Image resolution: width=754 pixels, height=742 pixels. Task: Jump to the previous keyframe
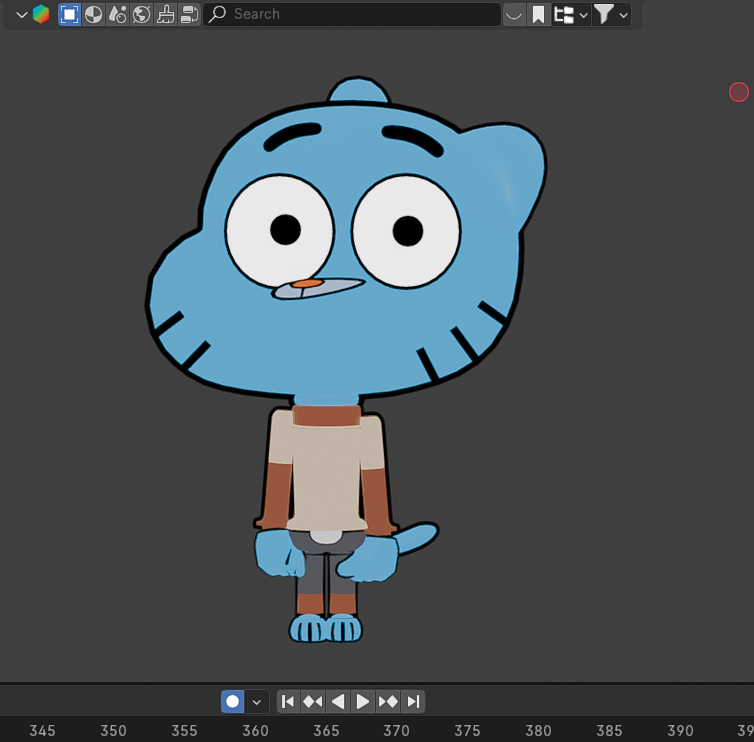(313, 702)
